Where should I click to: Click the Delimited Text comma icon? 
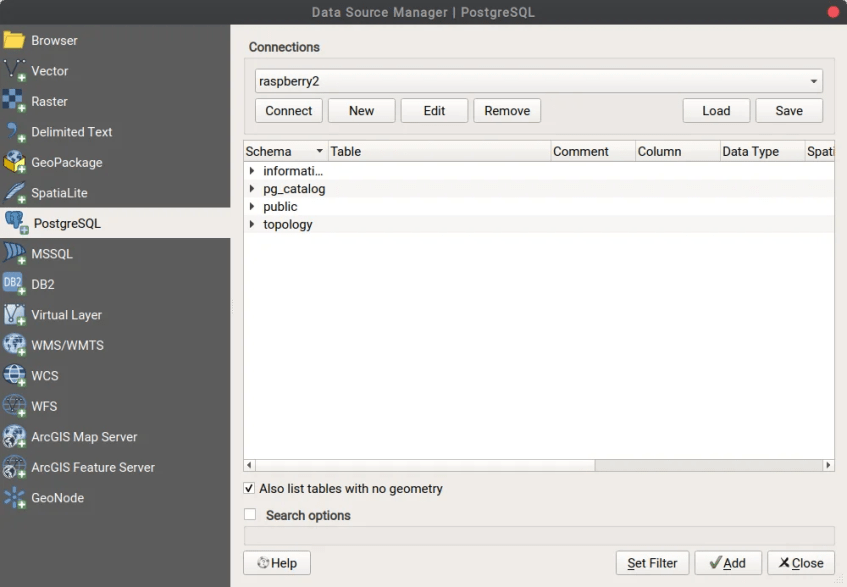pos(15,132)
